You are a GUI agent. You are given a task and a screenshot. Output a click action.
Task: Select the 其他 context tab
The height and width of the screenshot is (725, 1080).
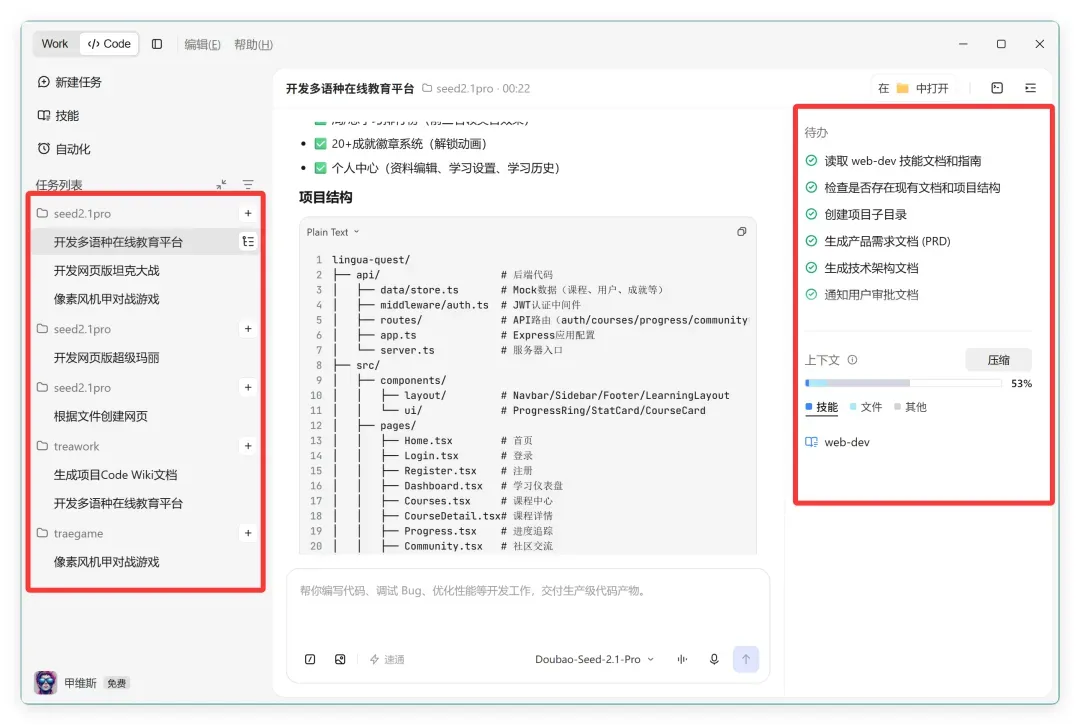[x=910, y=407]
